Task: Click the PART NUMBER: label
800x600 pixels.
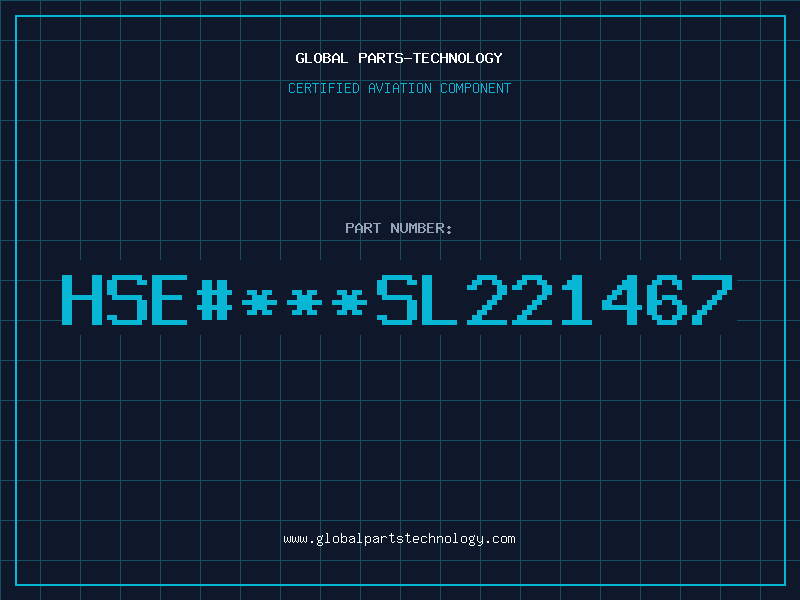Action: (399, 228)
